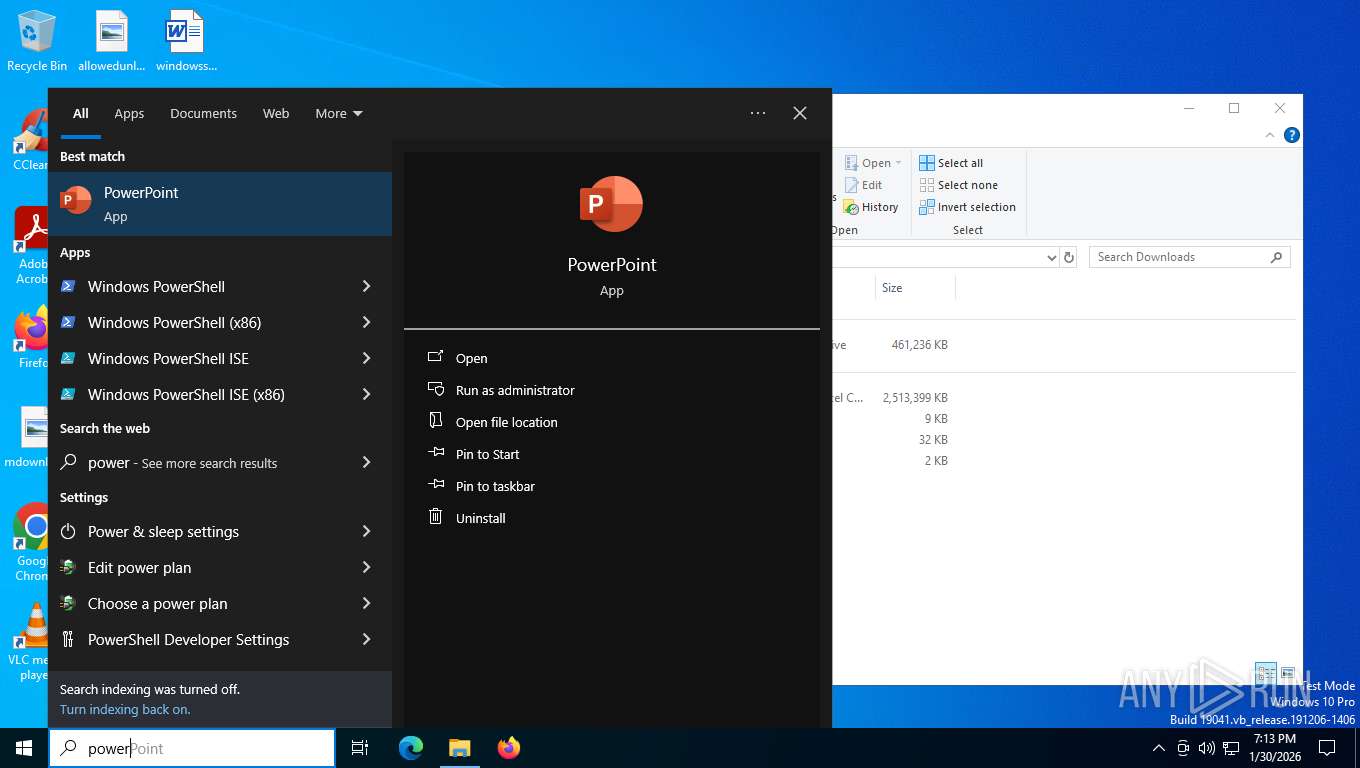Switch to the Web search tab
The height and width of the screenshot is (768, 1360).
[x=276, y=113]
